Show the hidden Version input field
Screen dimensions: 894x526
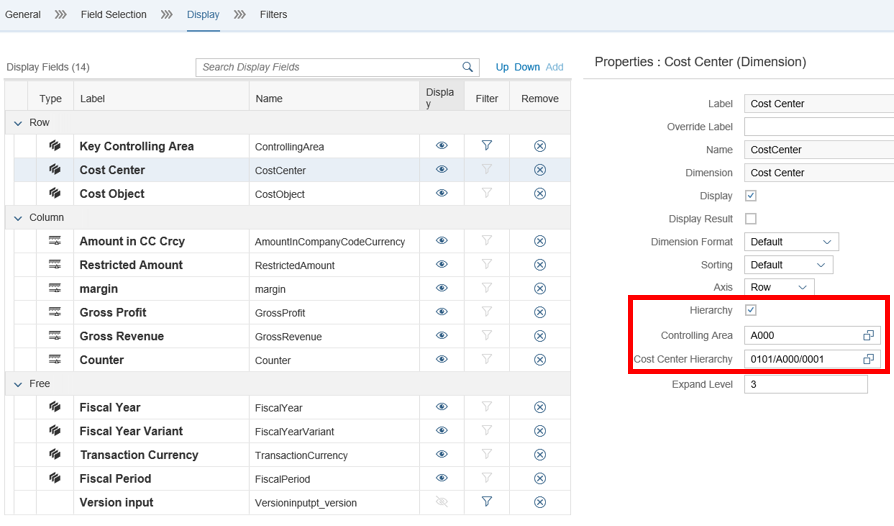coord(442,501)
